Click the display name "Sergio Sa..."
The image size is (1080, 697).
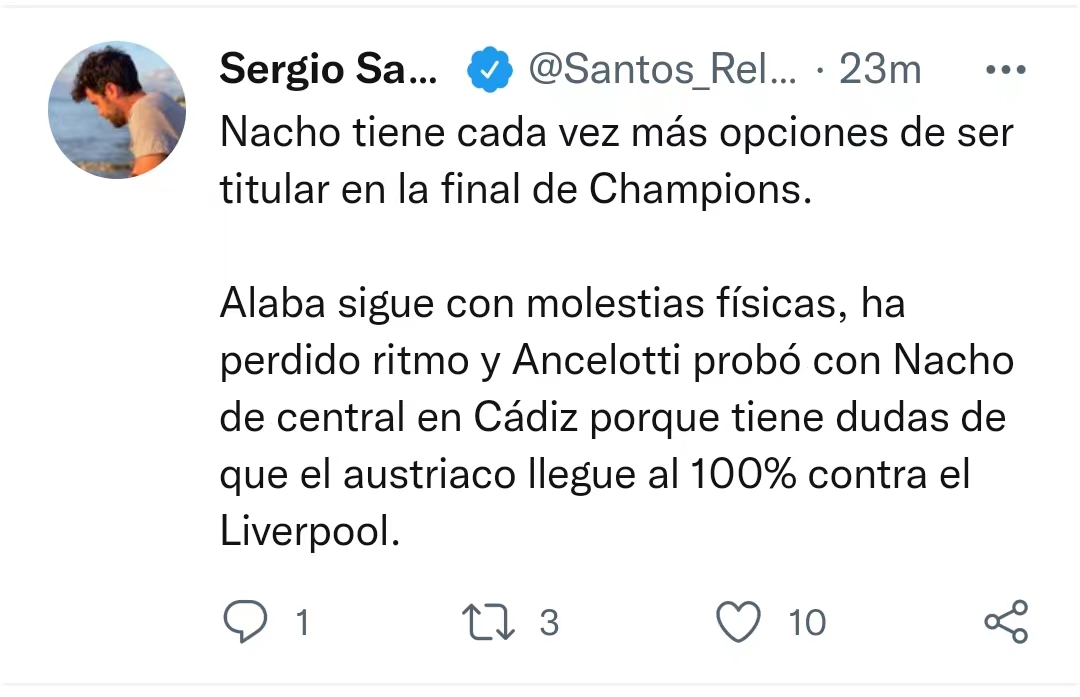tap(328, 70)
